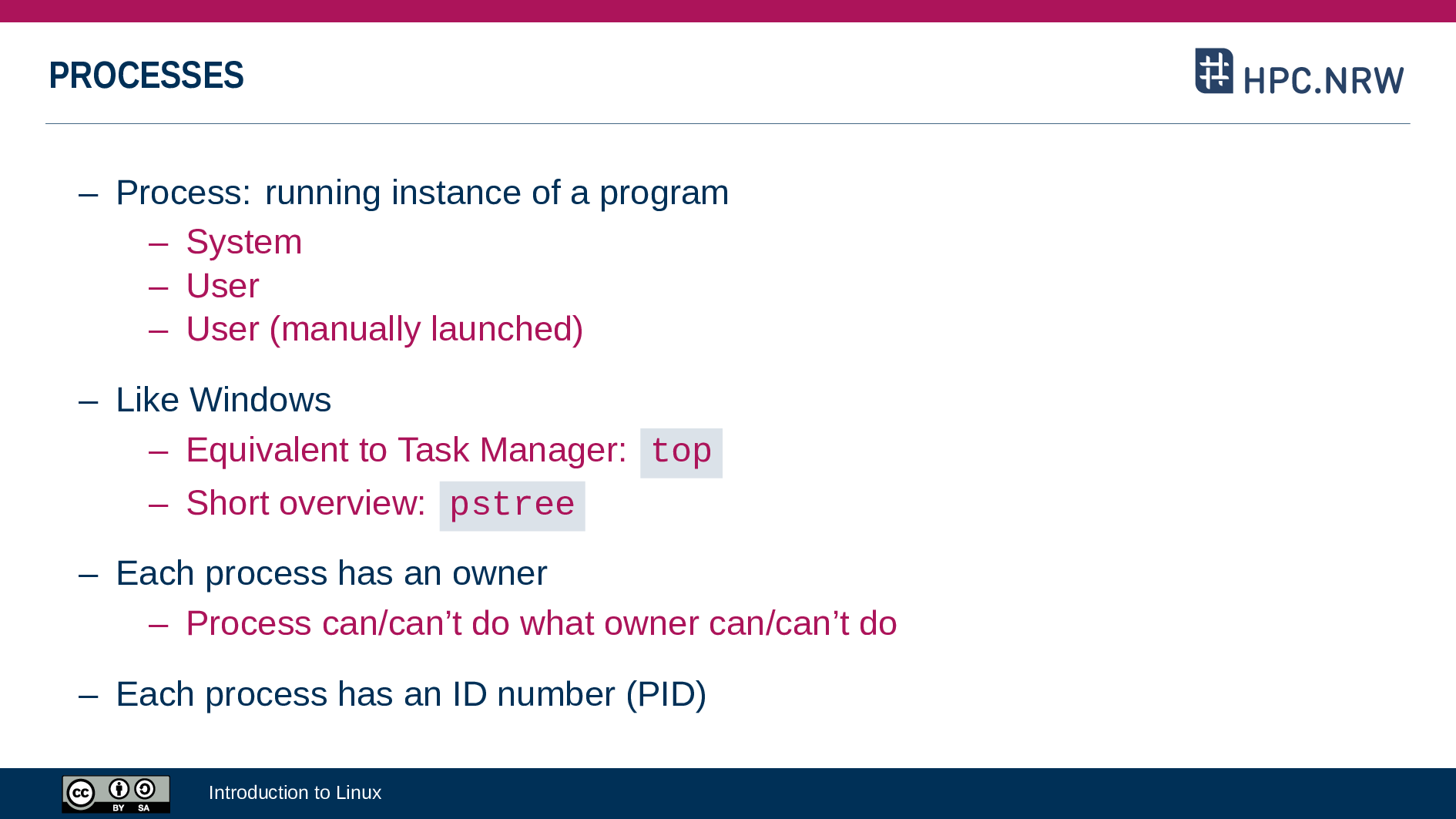Image resolution: width=1456 pixels, height=819 pixels.
Task: Click the HPC.NRW hash logo icon
Action: coord(1213,71)
